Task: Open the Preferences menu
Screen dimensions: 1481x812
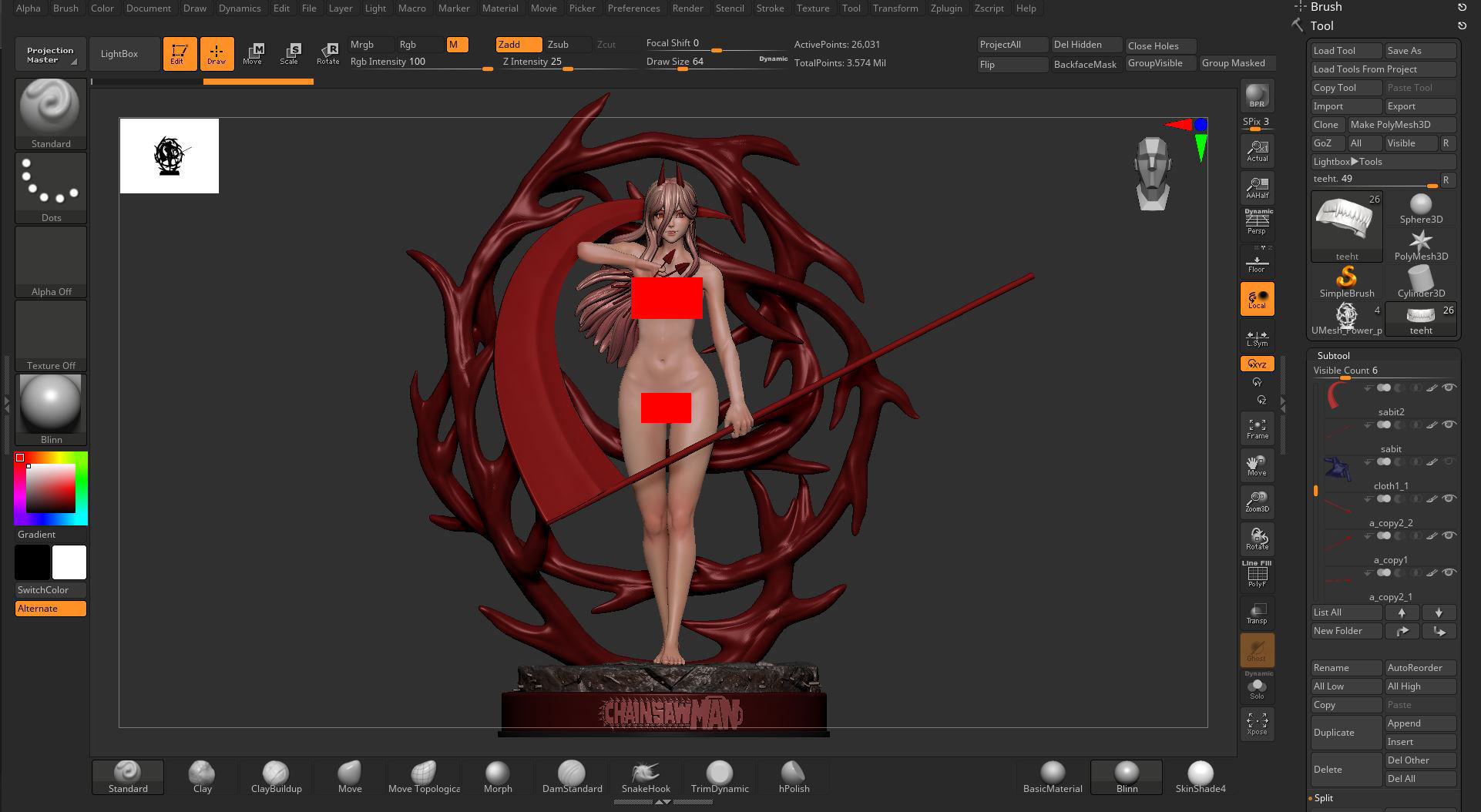Action: [633, 8]
